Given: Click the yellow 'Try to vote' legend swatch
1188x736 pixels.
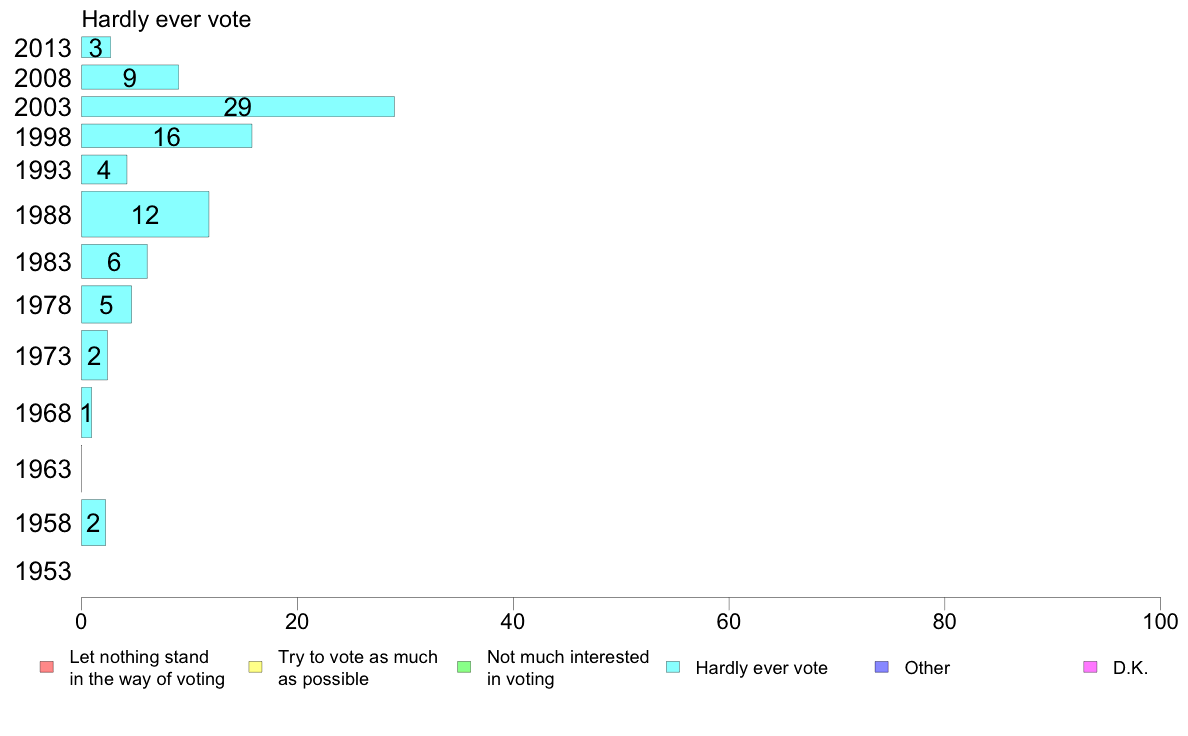Looking at the screenshot, I should click(255, 667).
